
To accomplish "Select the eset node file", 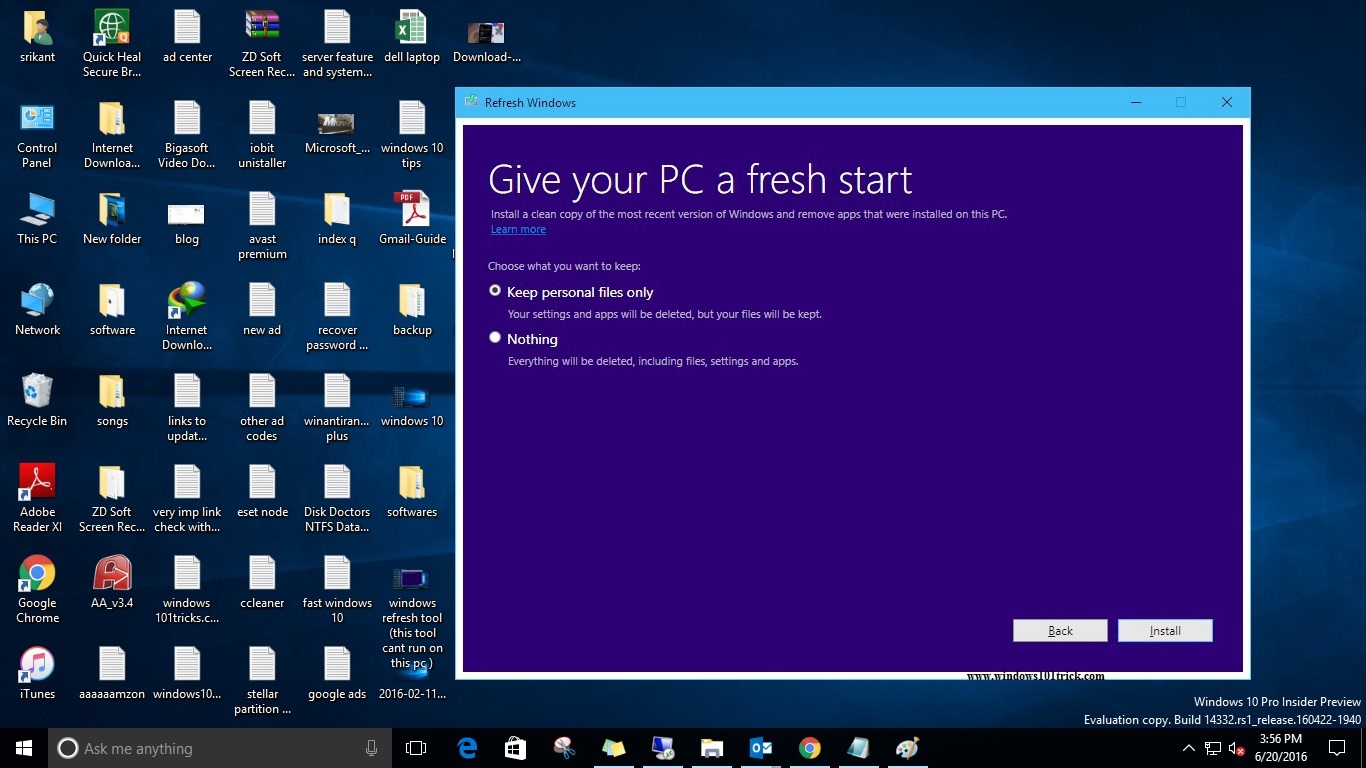I will pos(262,492).
